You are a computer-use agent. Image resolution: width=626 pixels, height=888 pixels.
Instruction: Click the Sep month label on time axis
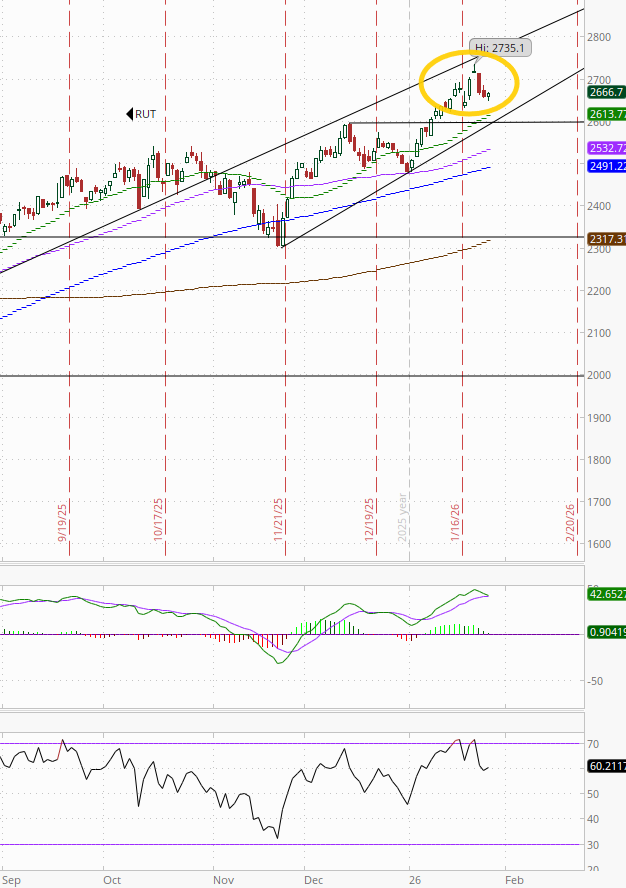click(x=12, y=880)
